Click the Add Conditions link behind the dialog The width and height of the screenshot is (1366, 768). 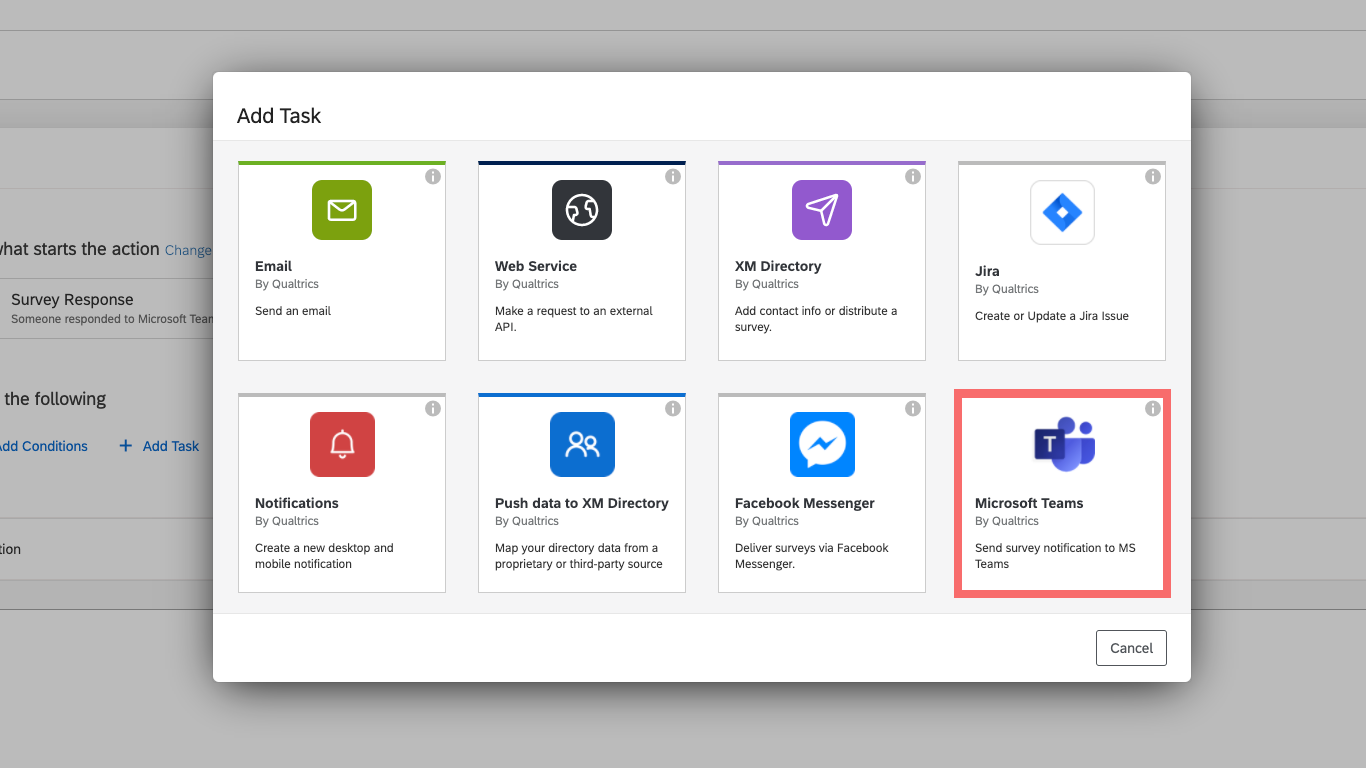(x=43, y=446)
